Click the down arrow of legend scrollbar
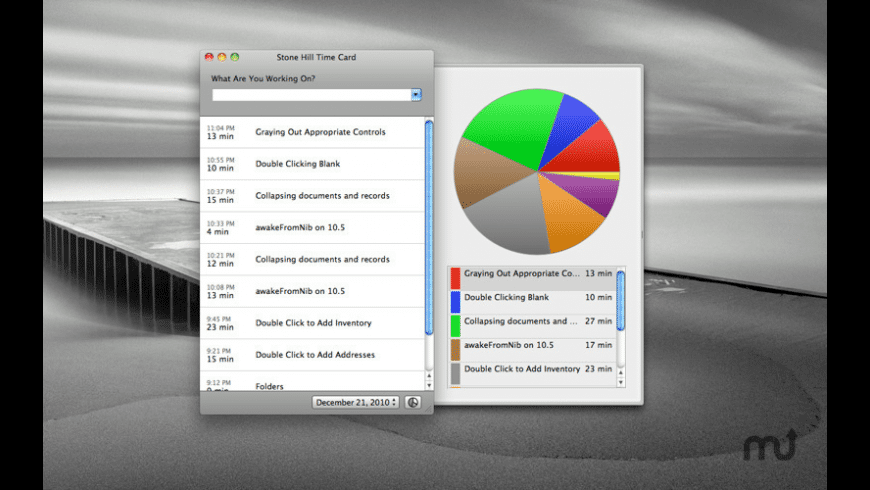Viewport: 870px width, 490px height. (621, 382)
